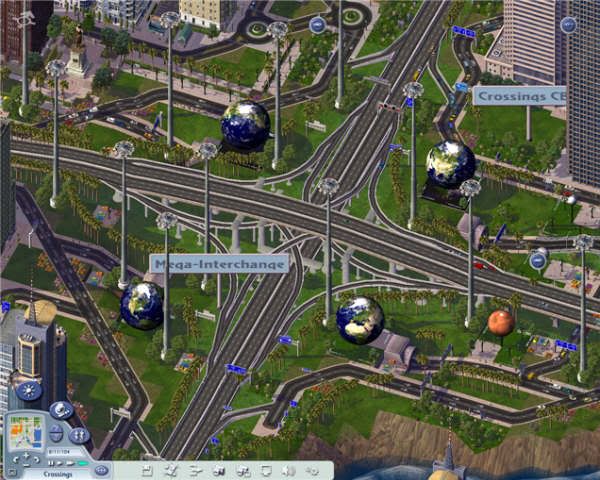Click the Crossings CB sign label
The width and height of the screenshot is (600, 480).
(519, 96)
